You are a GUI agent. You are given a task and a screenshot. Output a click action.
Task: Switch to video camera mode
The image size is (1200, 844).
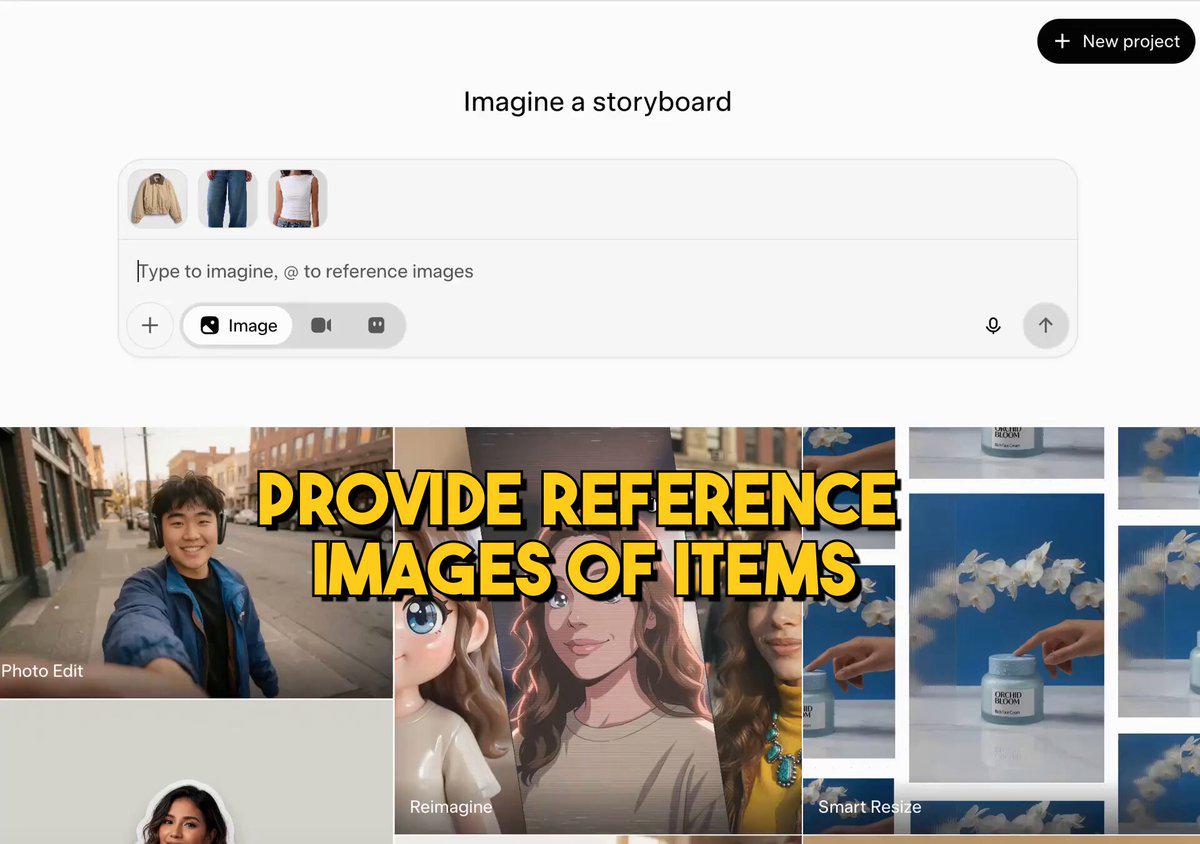tap(321, 325)
